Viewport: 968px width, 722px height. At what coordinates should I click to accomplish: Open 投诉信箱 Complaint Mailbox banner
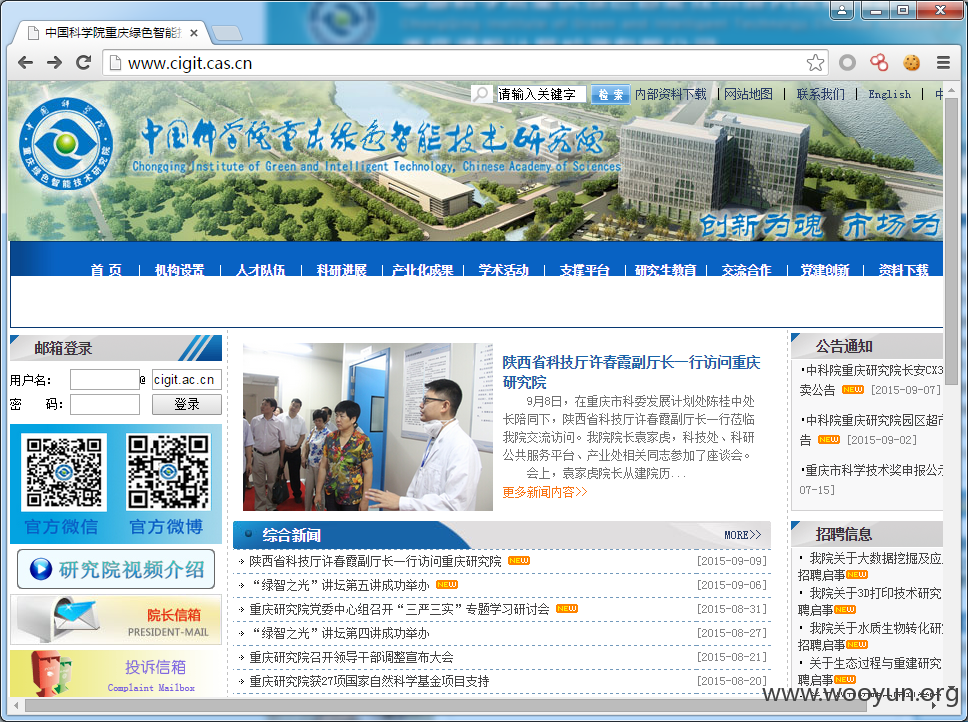coord(116,673)
